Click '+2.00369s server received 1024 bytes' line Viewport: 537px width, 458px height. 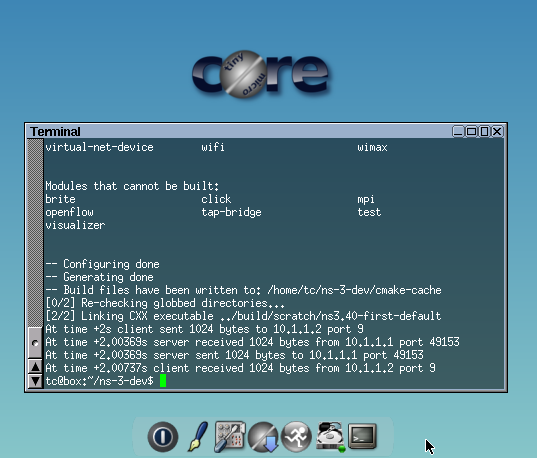click(x=252, y=342)
